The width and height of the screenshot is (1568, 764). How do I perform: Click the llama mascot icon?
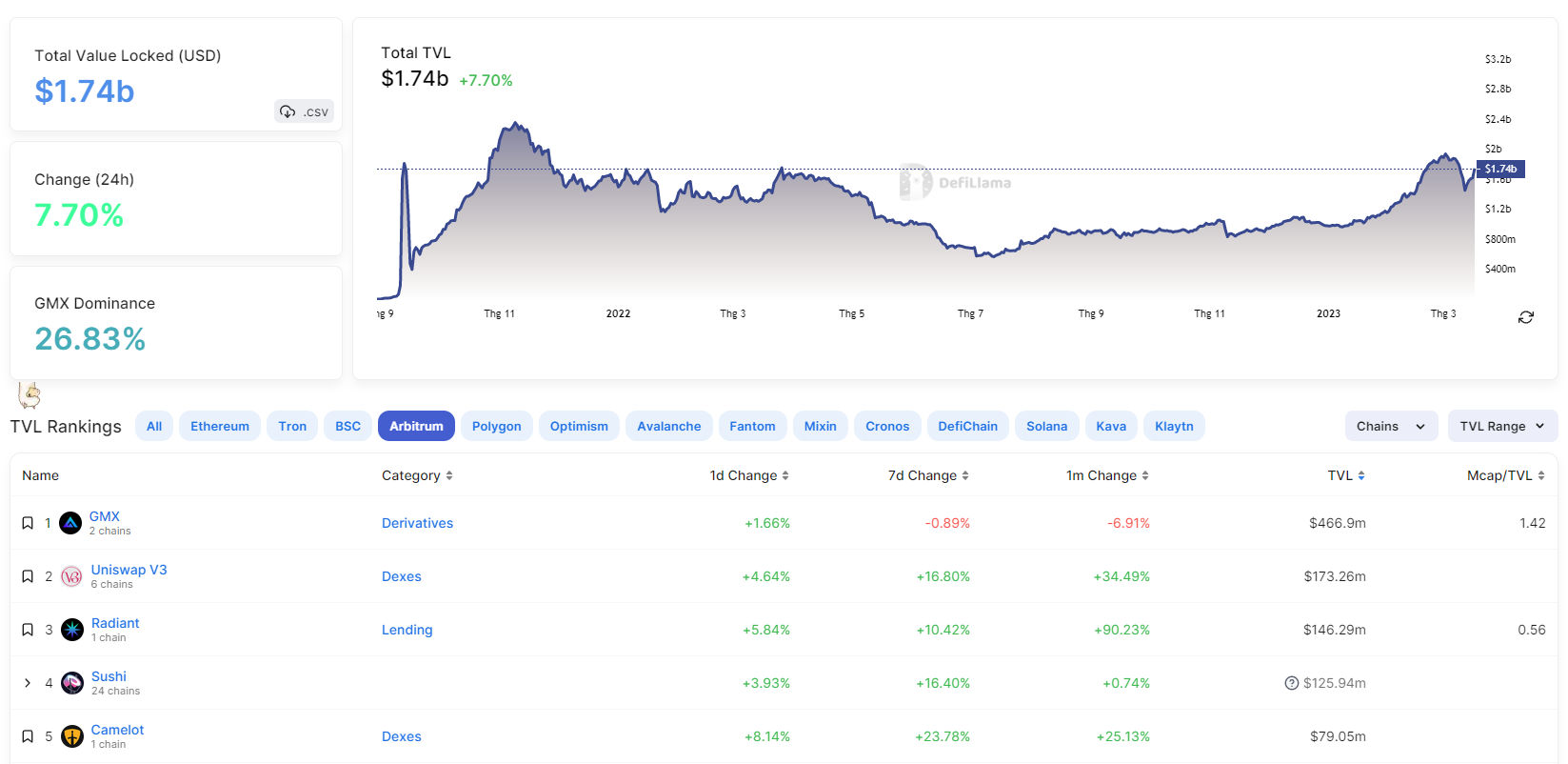tap(30, 394)
